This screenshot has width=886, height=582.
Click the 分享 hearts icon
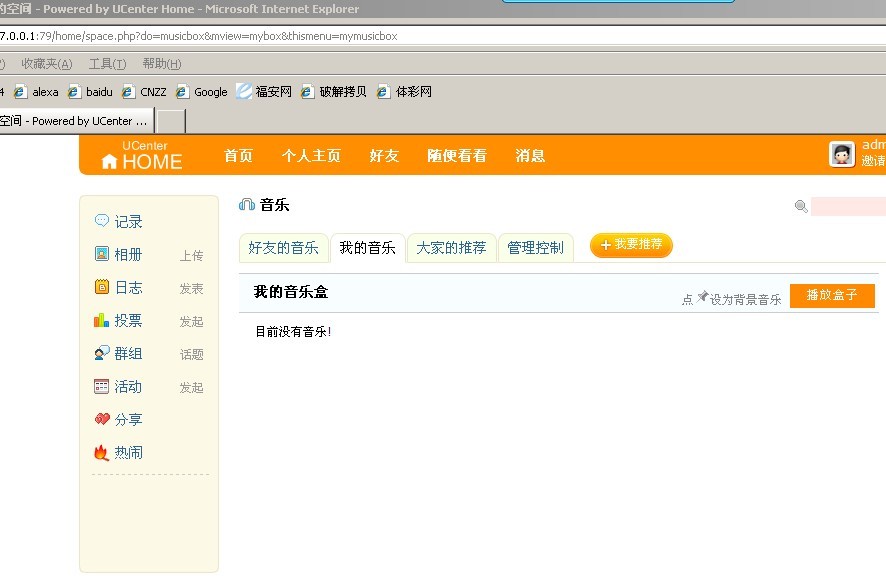(102, 419)
